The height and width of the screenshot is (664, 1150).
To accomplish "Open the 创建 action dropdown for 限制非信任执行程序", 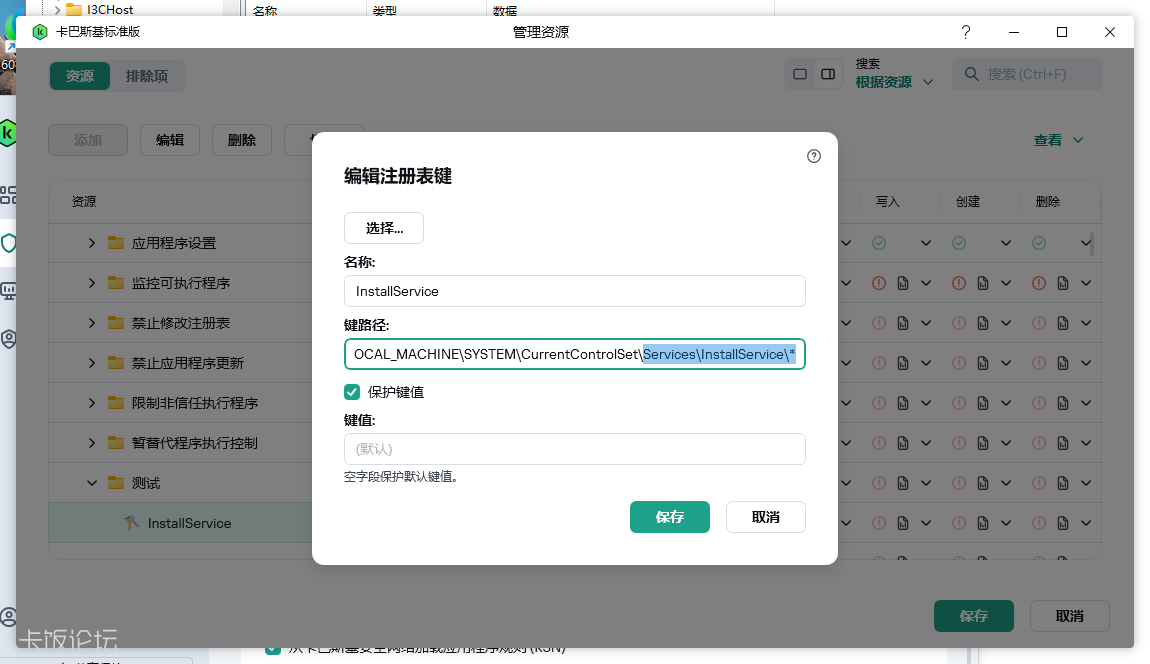I will click(x=1006, y=403).
